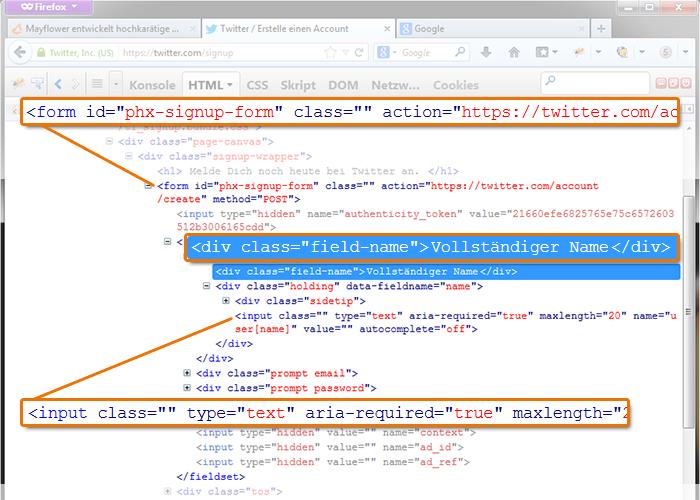Viewport: 700px width, 500px height.
Task: Switch to the Mayflower entwickelt hochkarätige tab
Action: [x=104, y=29]
